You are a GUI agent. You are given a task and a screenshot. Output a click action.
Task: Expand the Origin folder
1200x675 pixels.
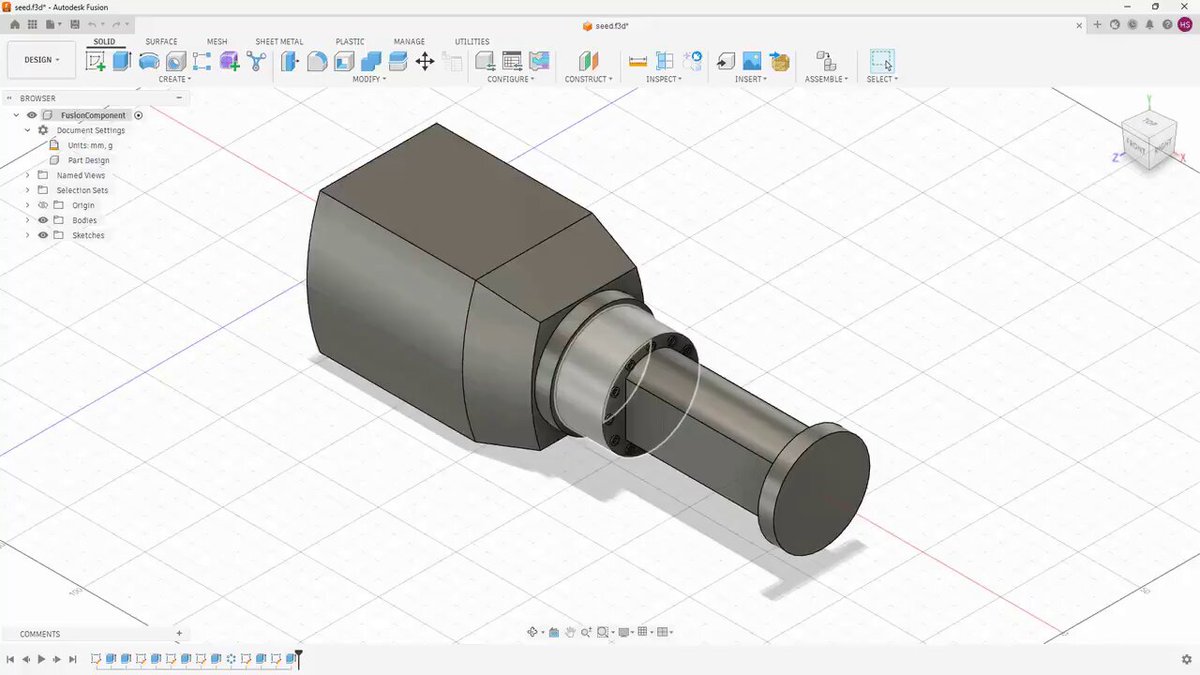click(28, 205)
